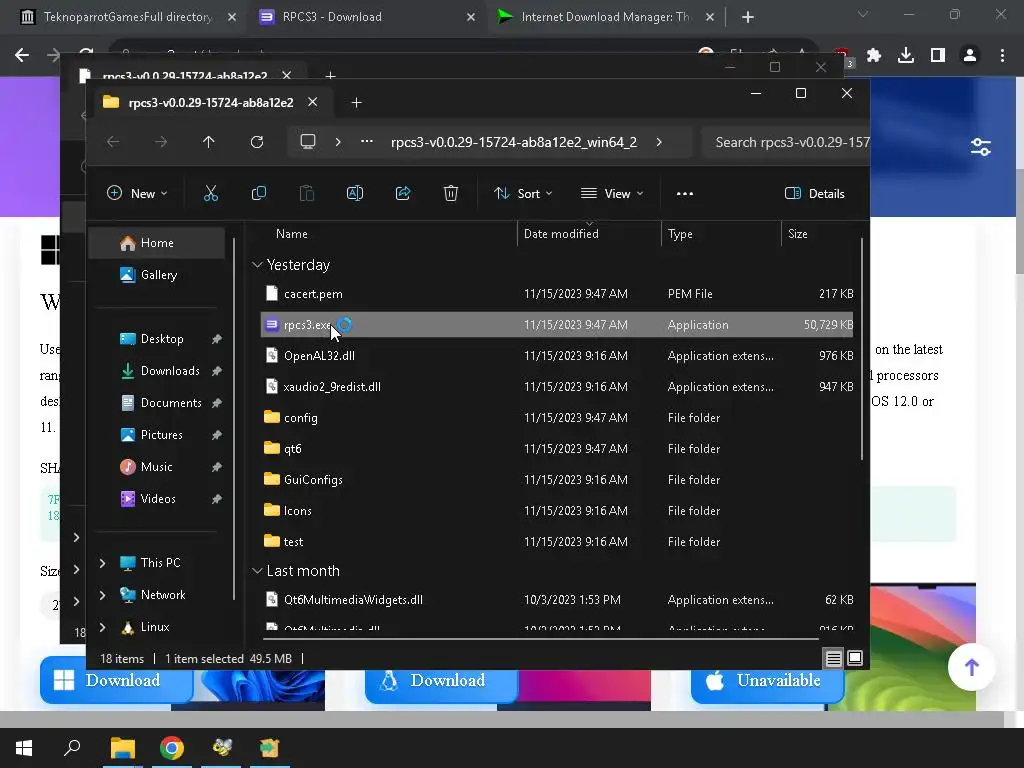The height and width of the screenshot is (768, 1024).
Task: Open the Sort dropdown
Action: tap(523, 193)
